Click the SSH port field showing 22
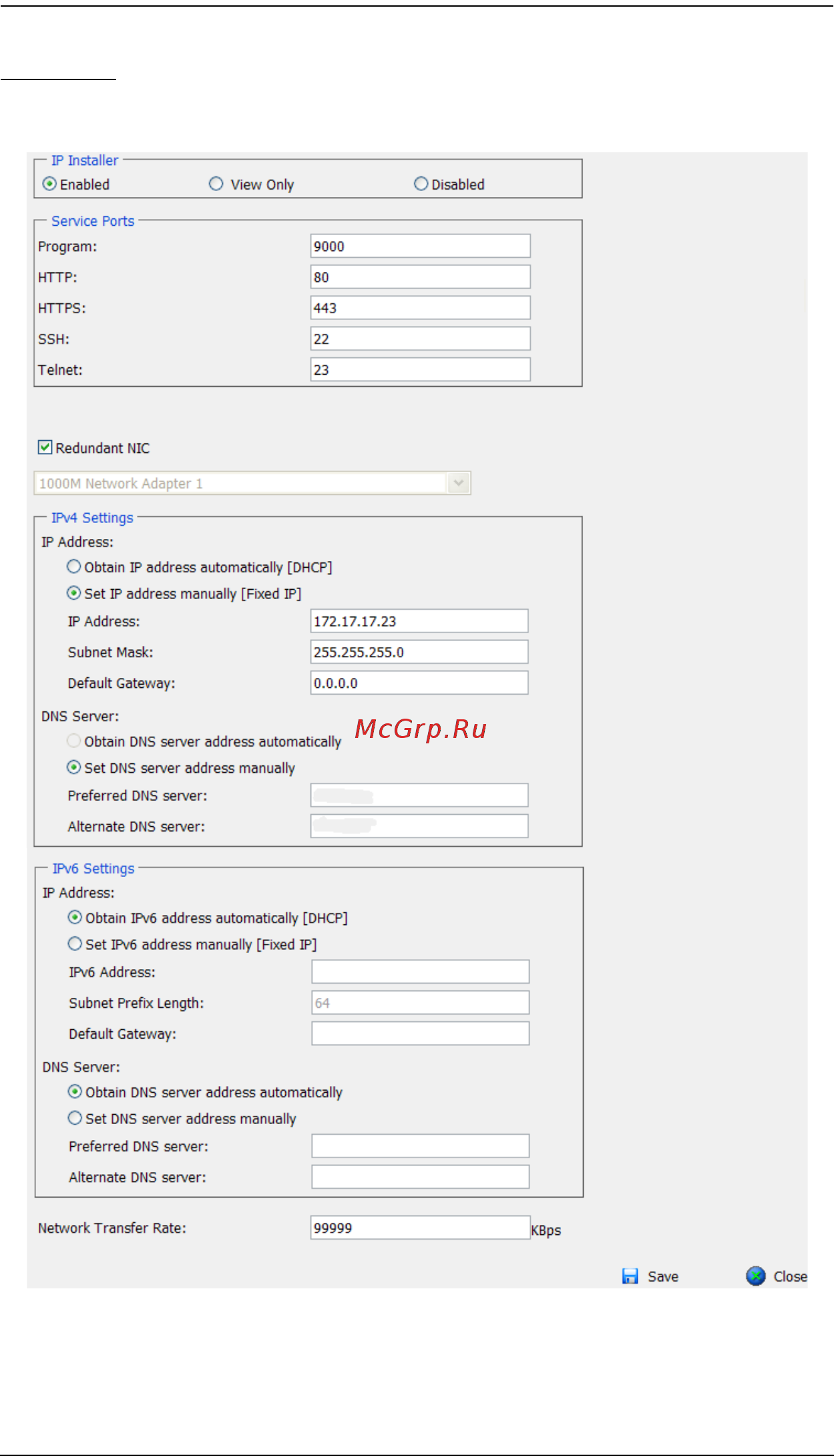Viewport: 834px width, 1456px height. pyautogui.click(x=421, y=339)
